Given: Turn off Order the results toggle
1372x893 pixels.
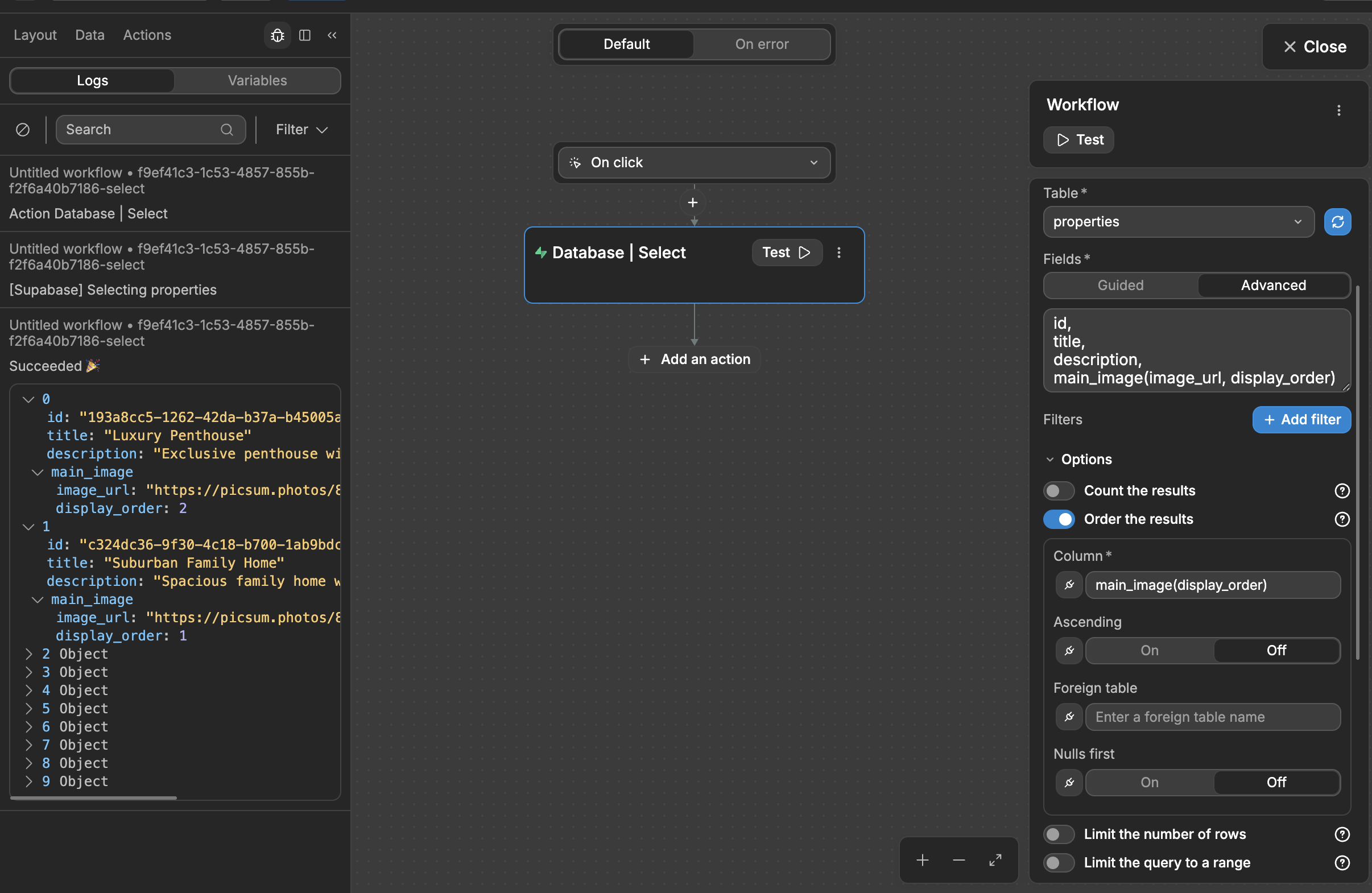Looking at the screenshot, I should [x=1059, y=519].
